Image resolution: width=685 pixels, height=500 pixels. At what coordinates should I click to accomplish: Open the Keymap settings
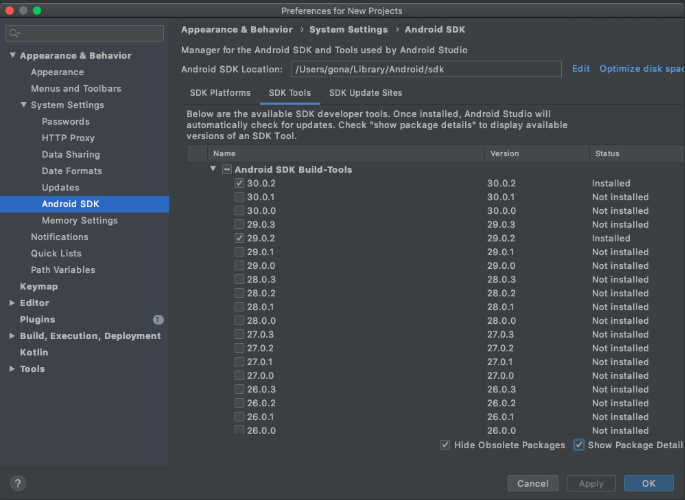pos(39,286)
